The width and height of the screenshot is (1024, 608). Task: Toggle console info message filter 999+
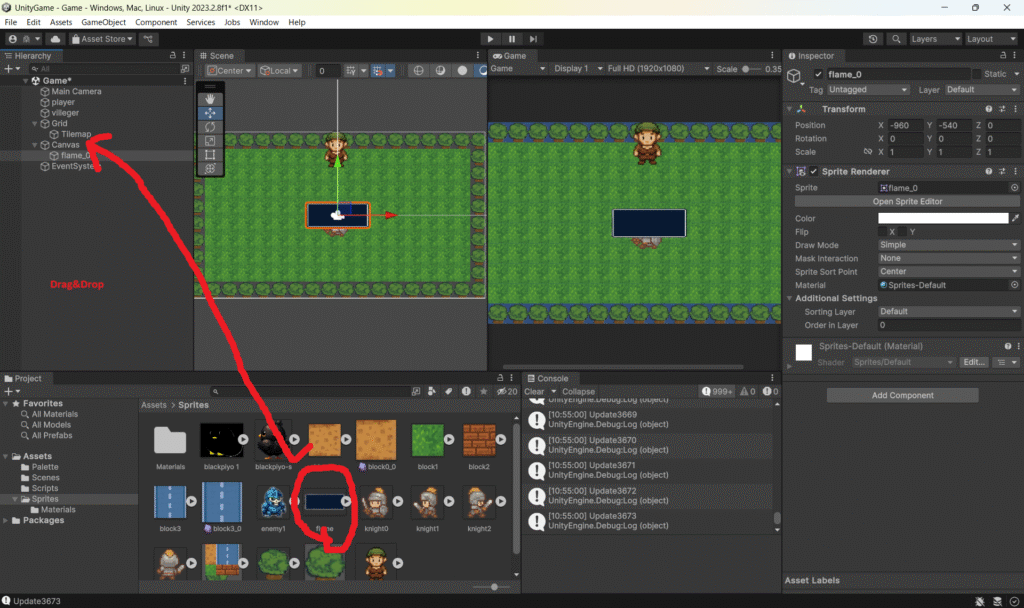point(717,392)
